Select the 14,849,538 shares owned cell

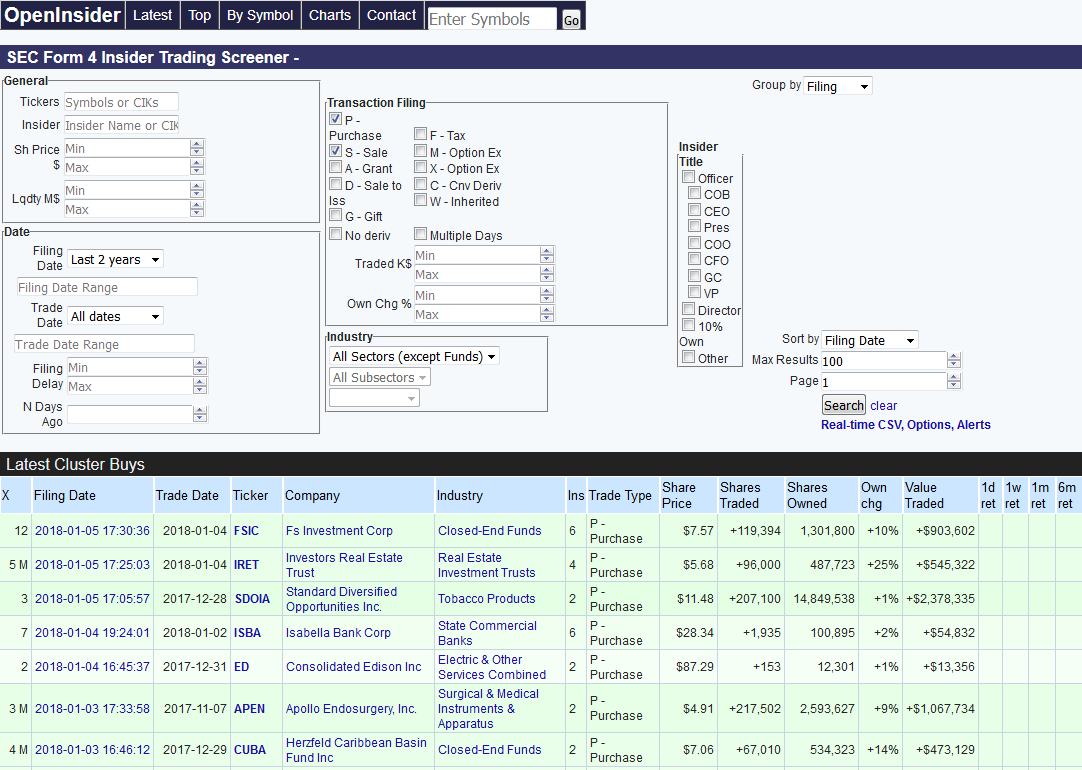(824, 599)
